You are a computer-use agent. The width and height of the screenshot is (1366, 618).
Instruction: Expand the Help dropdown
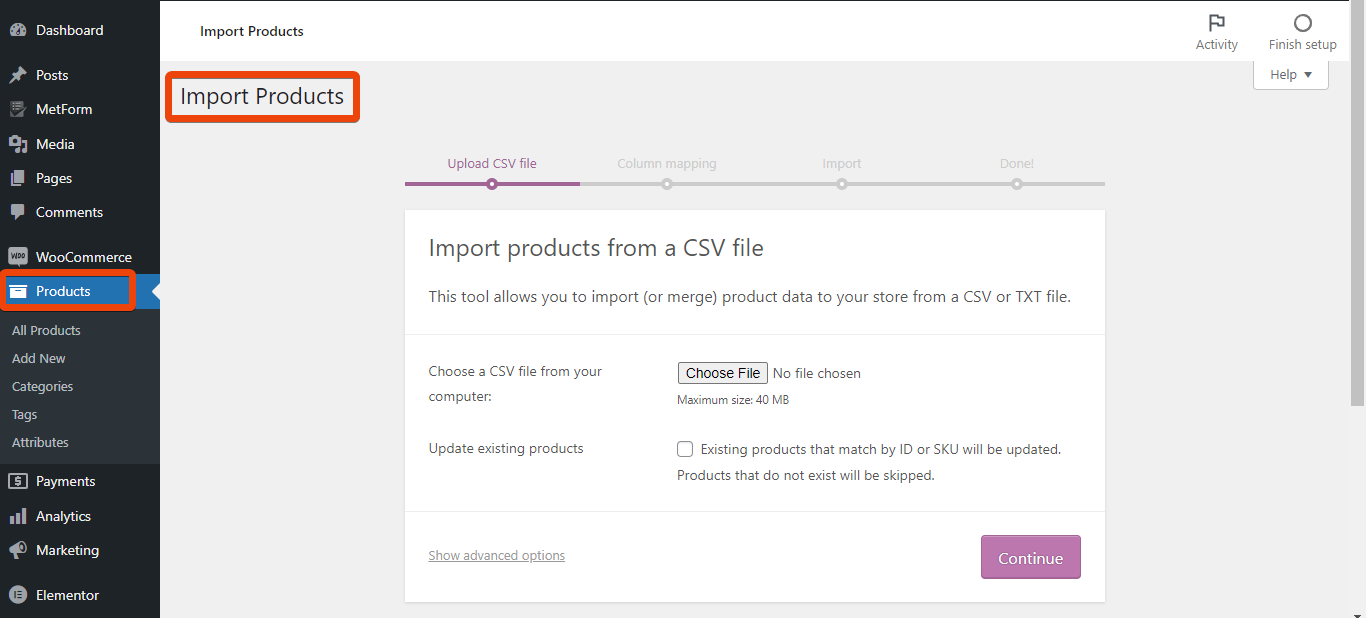click(x=1290, y=75)
